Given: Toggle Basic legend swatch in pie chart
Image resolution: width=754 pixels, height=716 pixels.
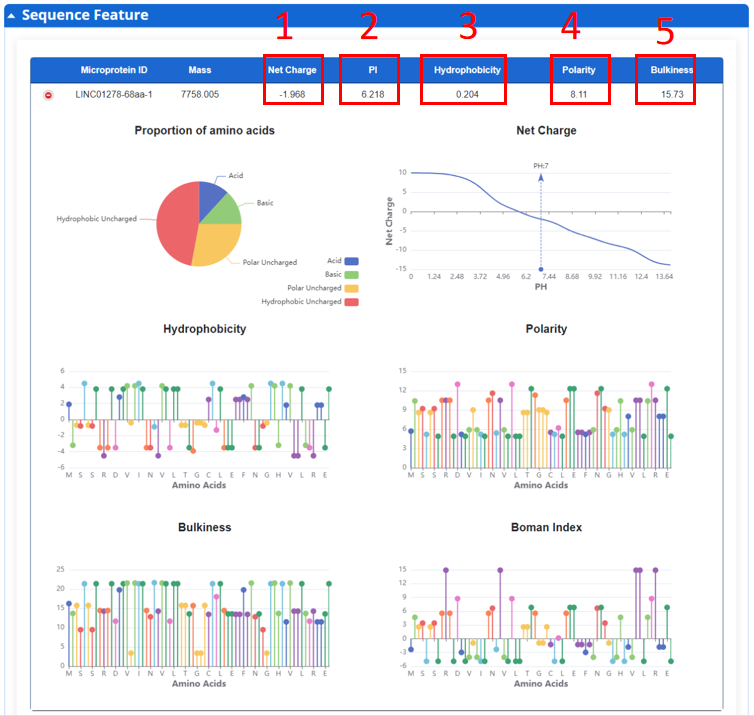Looking at the screenshot, I should pos(351,274).
